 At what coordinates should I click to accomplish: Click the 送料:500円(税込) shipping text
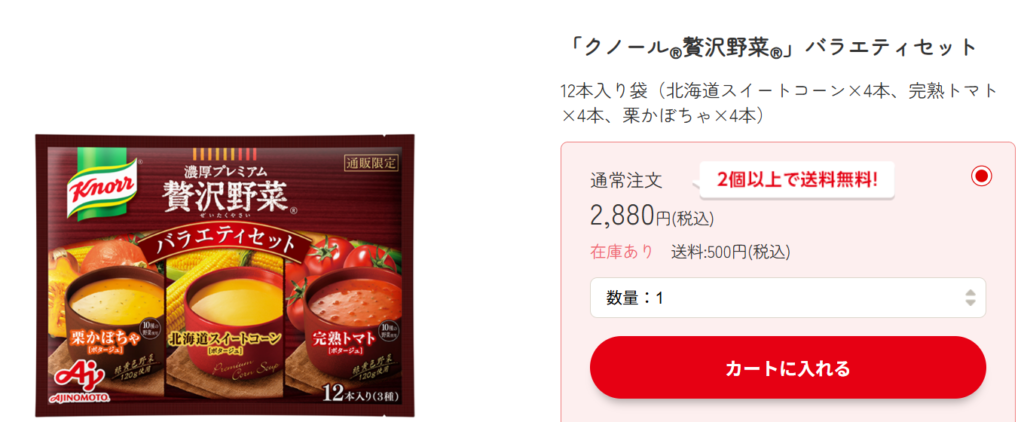point(731,252)
